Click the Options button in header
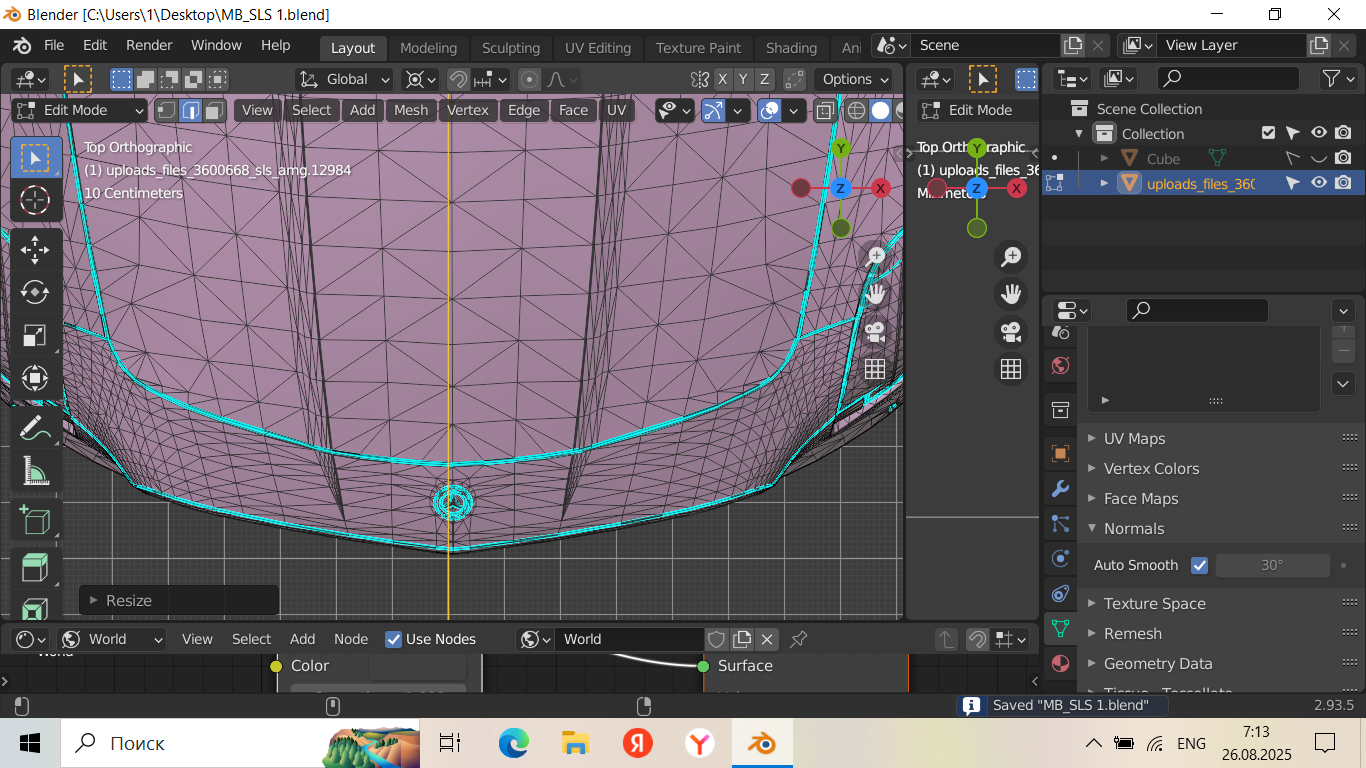The width and height of the screenshot is (1366, 768). coord(855,79)
